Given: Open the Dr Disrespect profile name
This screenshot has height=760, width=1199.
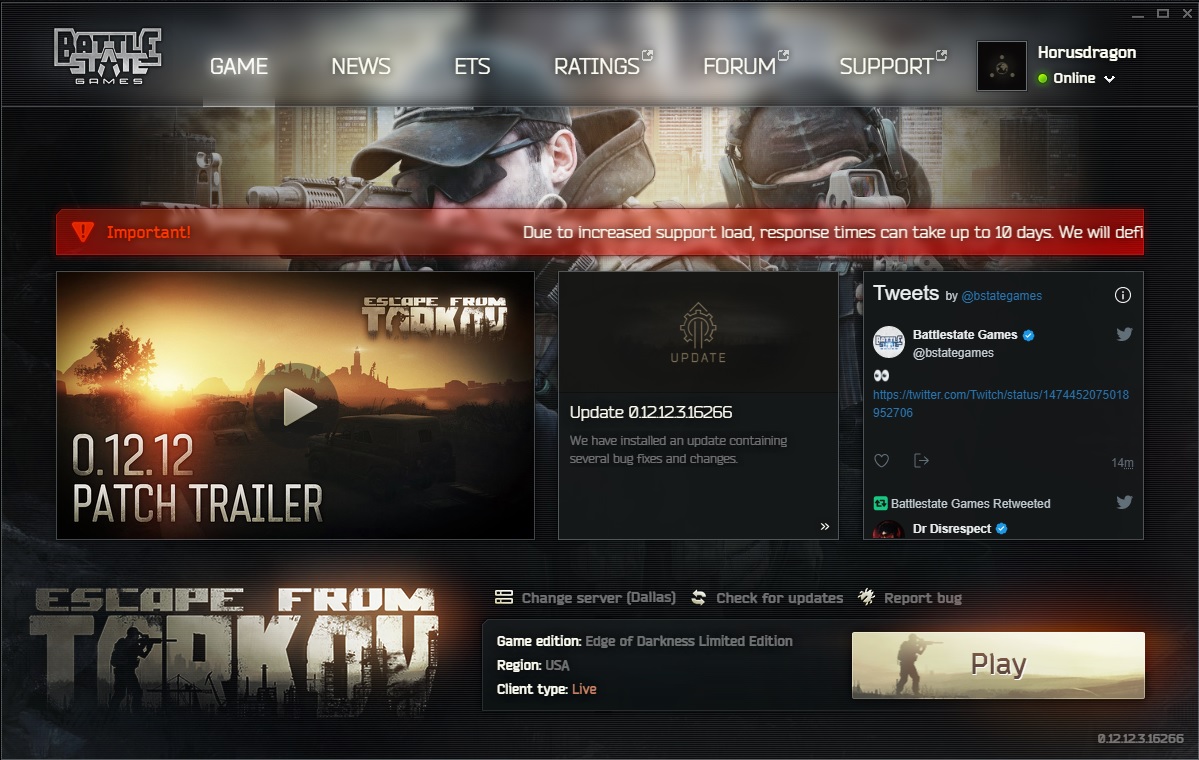Looking at the screenshot, I should click(951, 528).
